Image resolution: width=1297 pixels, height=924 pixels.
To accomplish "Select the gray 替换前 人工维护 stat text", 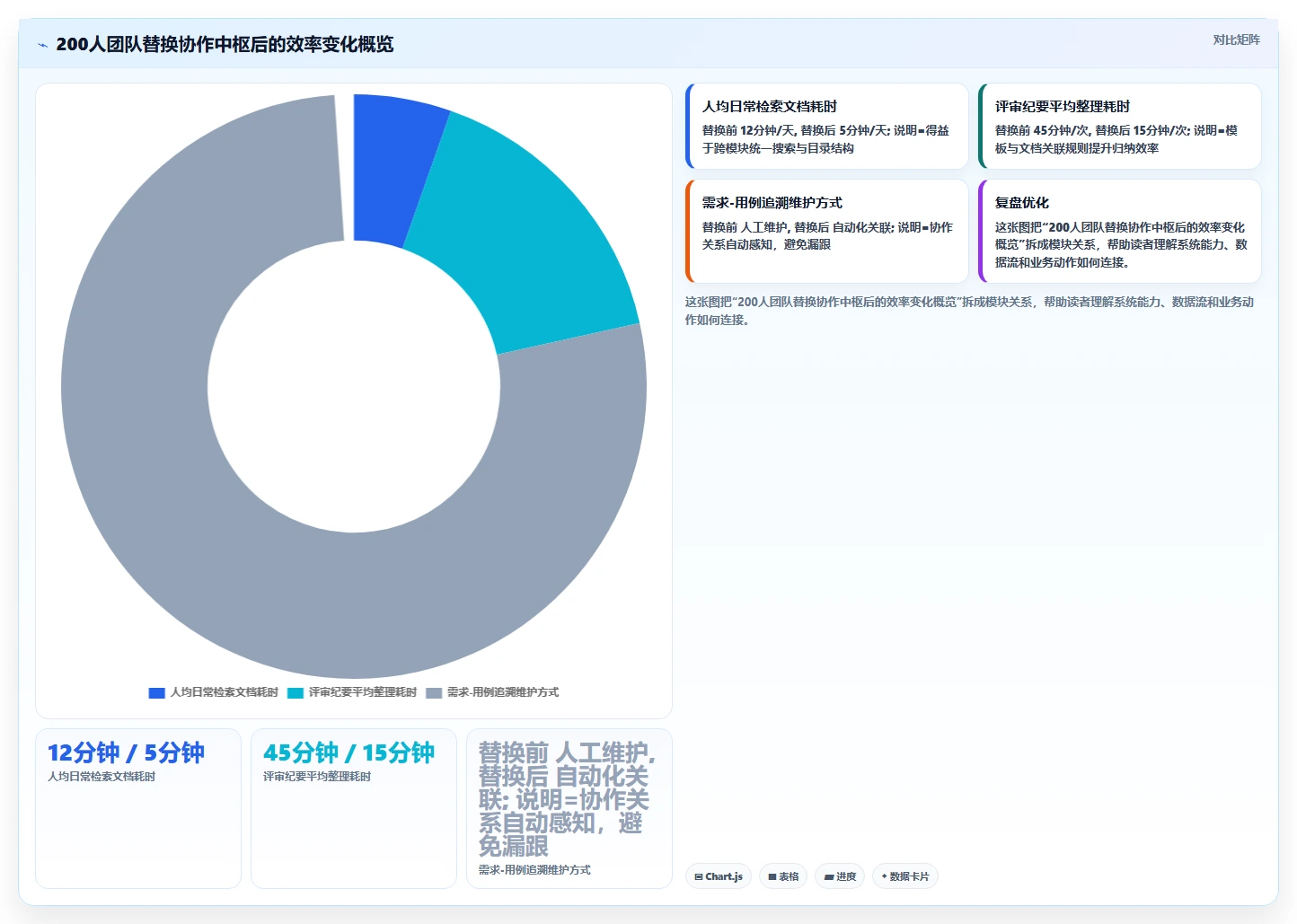I will click(569, 799).
